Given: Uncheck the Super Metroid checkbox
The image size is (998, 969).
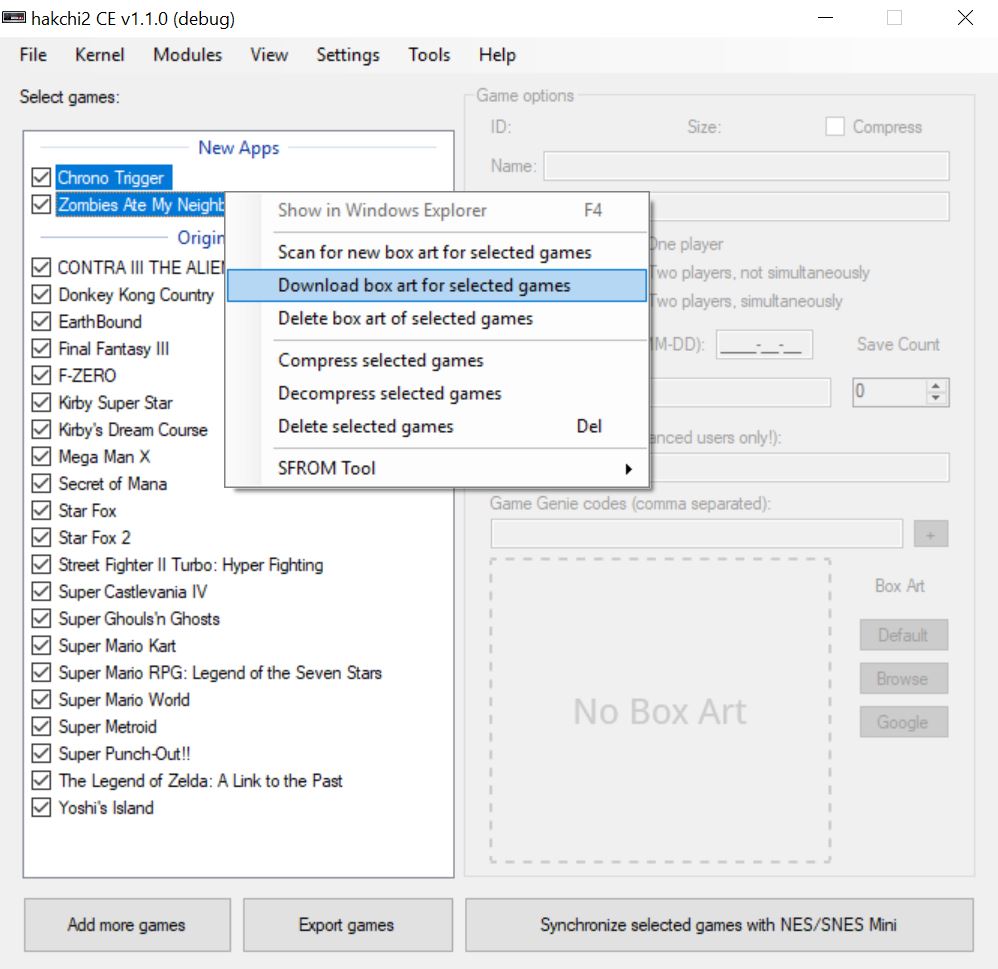Looking at the screenshot, I should click(41, 726).
